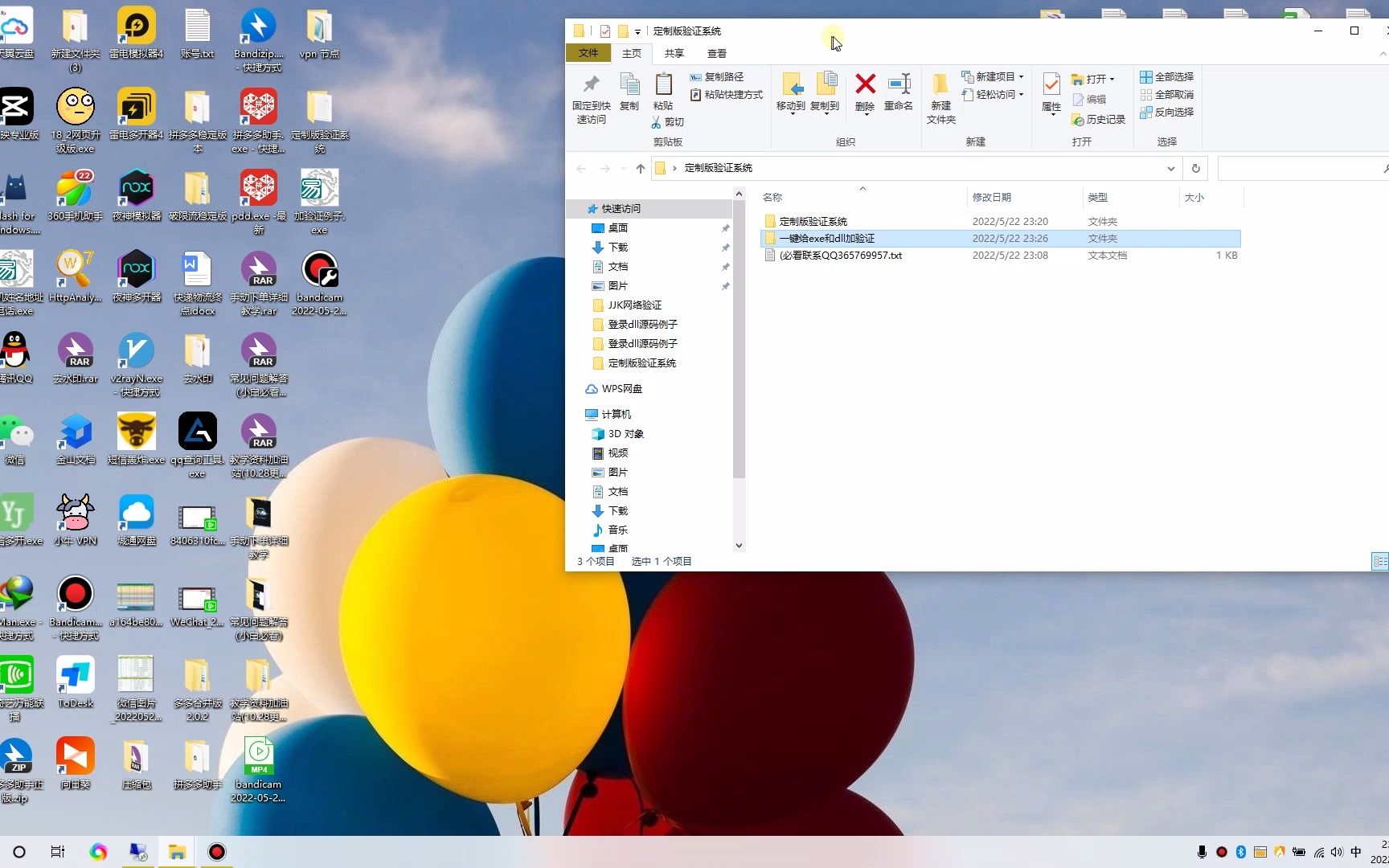Open the 新建项目 dropdown
Image resolution: width=1389 pixels, height=868 pixels.
point(993,77)
